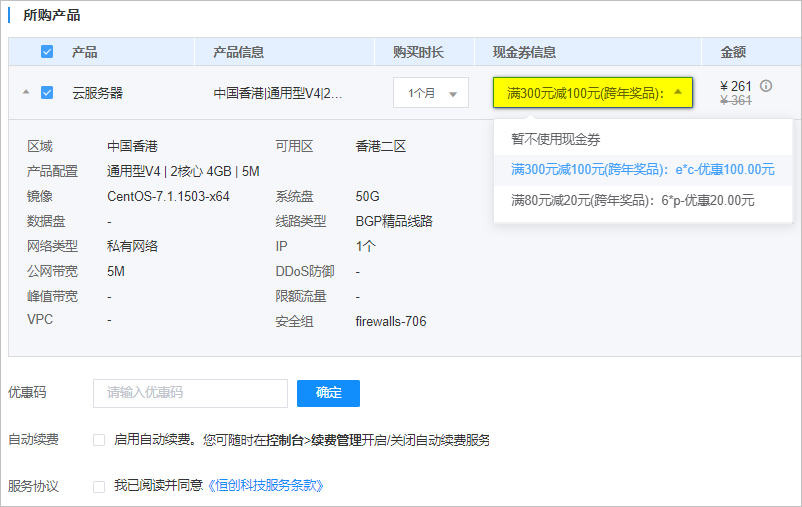Click the 购买时长 column header
Screen dimensions: 802x507
[418, 52]
